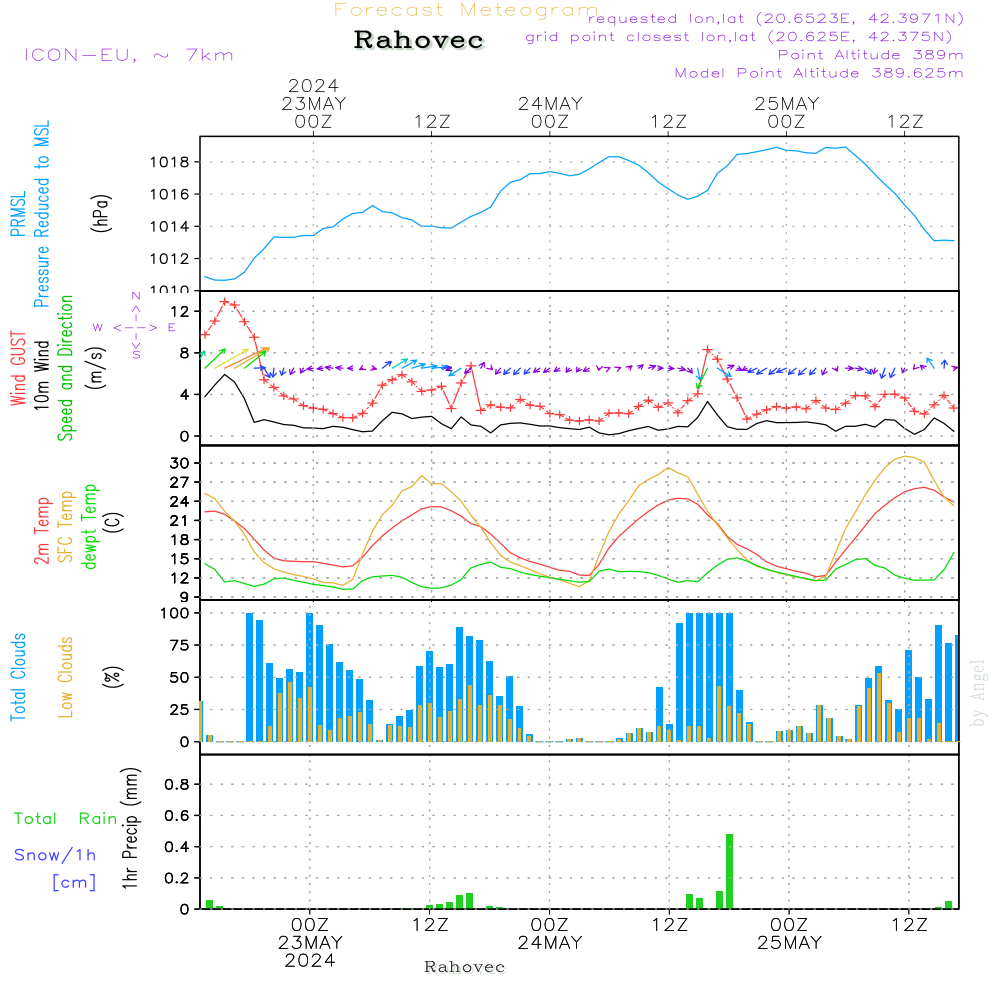The width and height of the screenshot is (1000, 1000).
Task: Click the '(hPa)' unit label
Action: 101,213
